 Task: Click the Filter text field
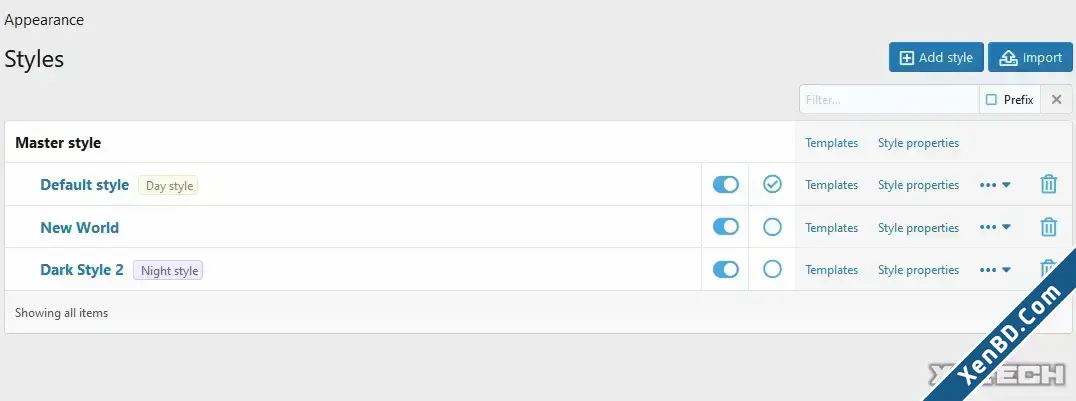[x=889, y=100]
